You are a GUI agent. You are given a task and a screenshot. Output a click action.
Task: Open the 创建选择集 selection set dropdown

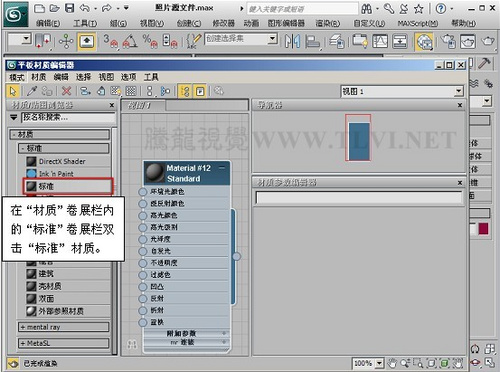273,39
